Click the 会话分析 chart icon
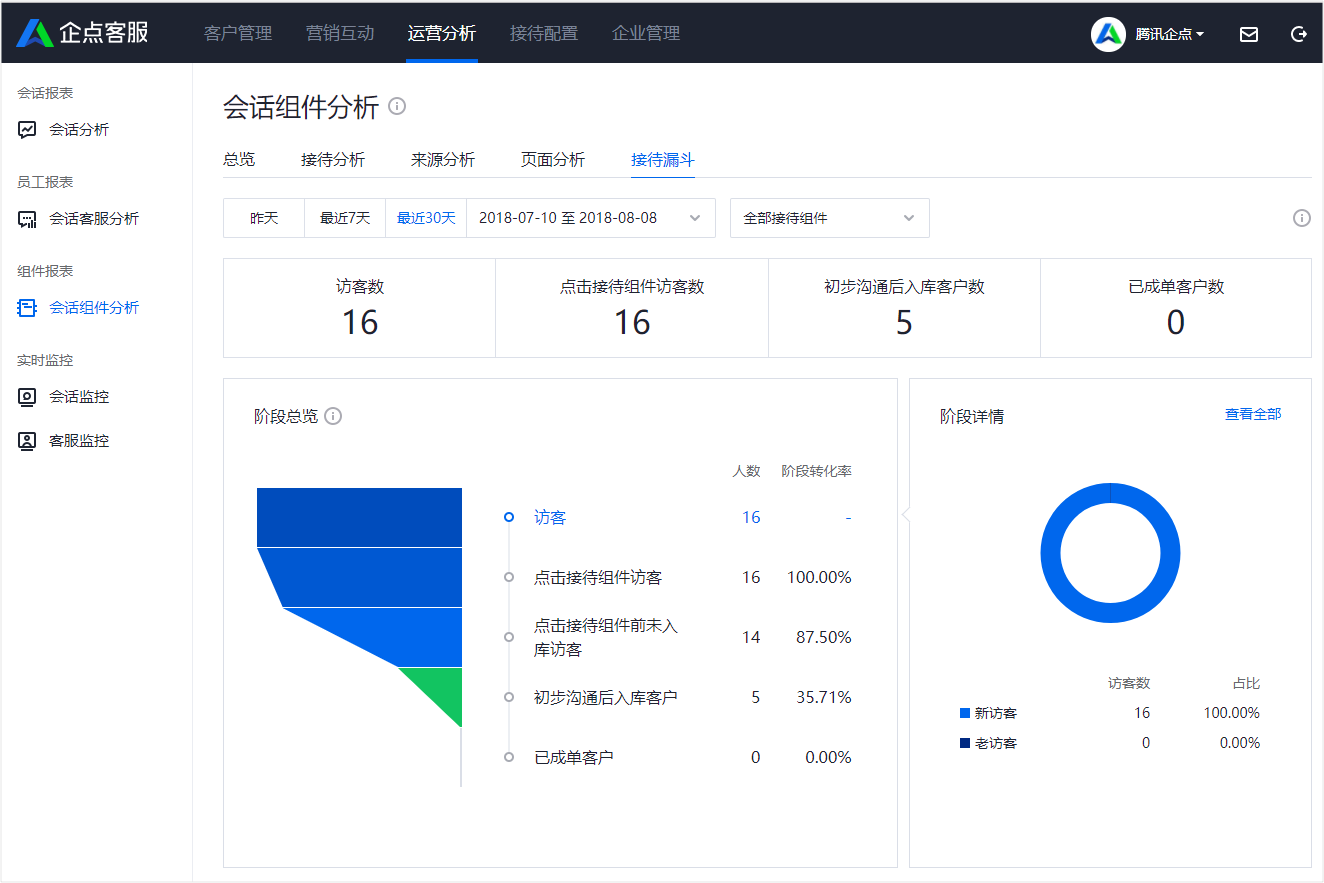The width and height of the screenshot is (1324, 883). (27, 130)
